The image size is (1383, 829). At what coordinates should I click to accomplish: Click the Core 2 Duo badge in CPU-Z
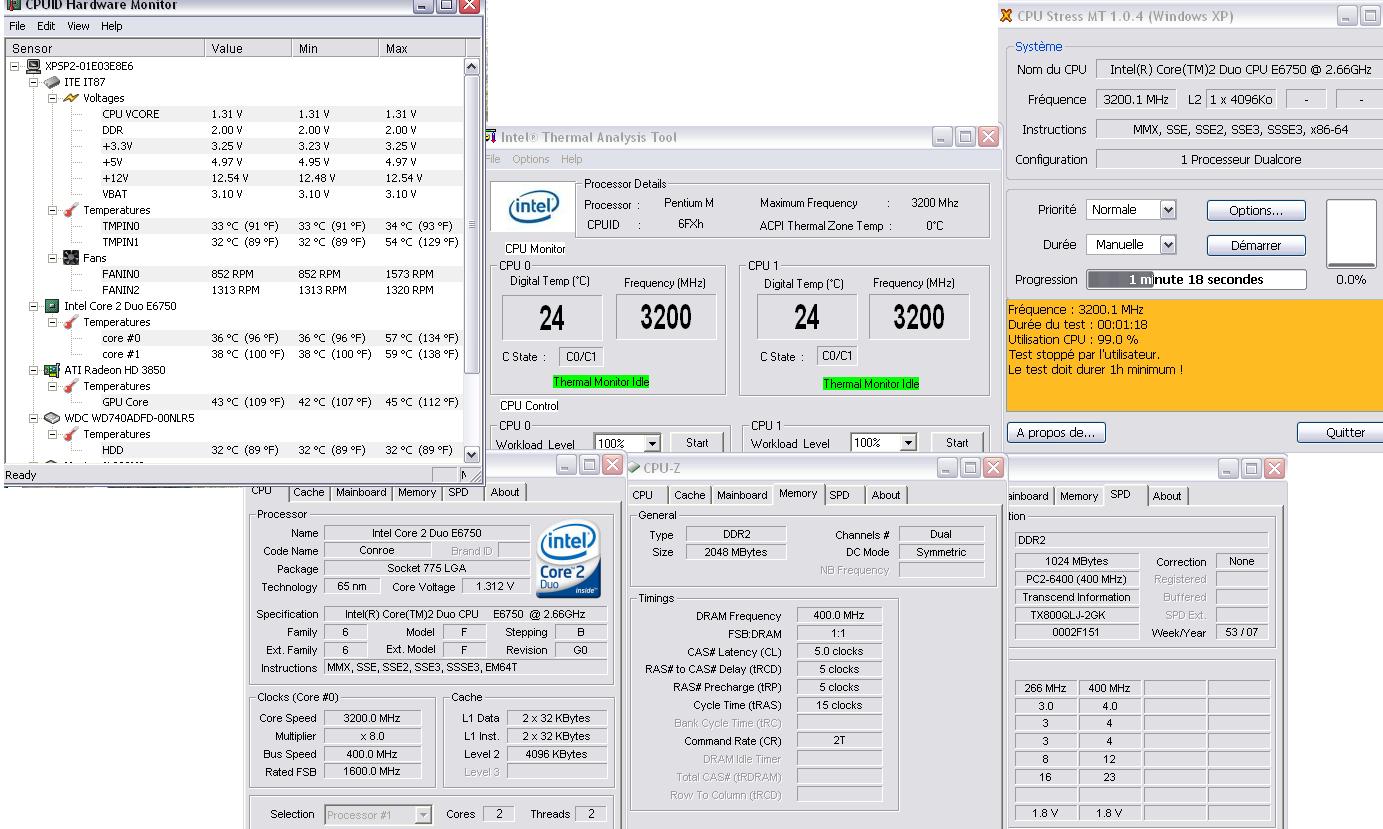point(567,560)
